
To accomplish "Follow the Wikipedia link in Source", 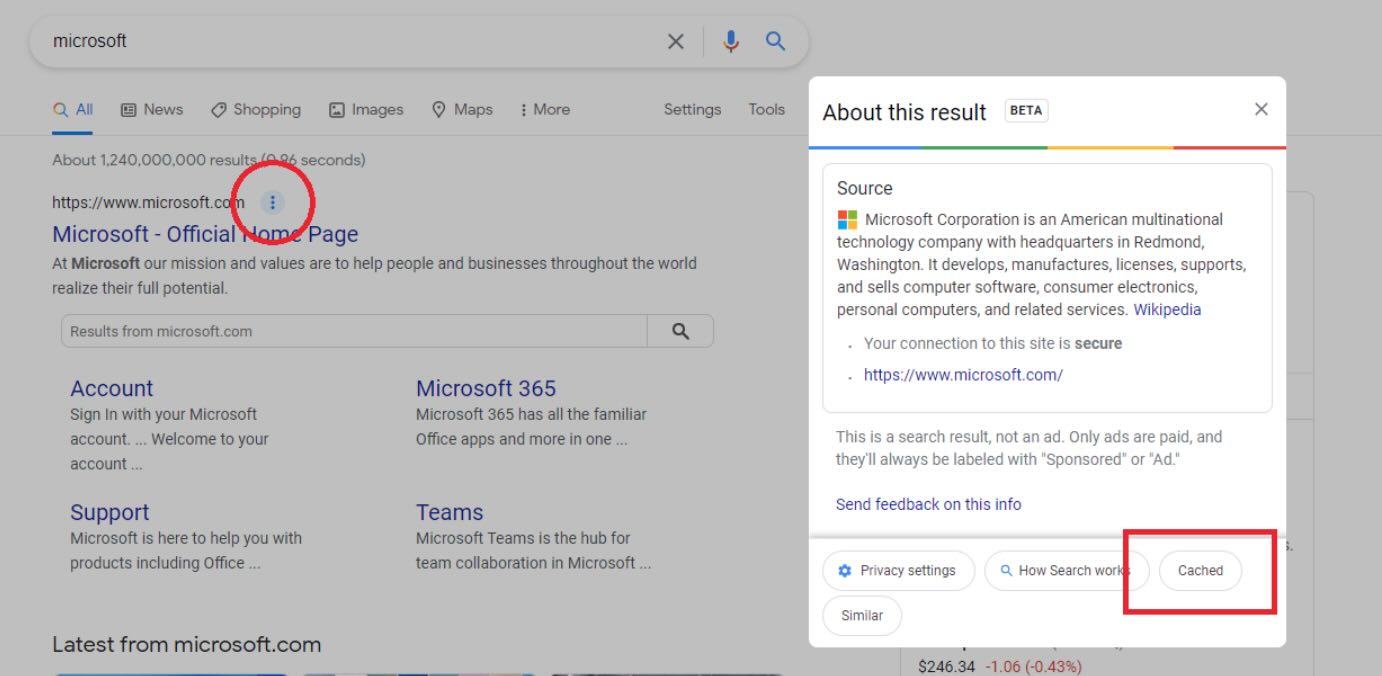I will [1167, 310].
